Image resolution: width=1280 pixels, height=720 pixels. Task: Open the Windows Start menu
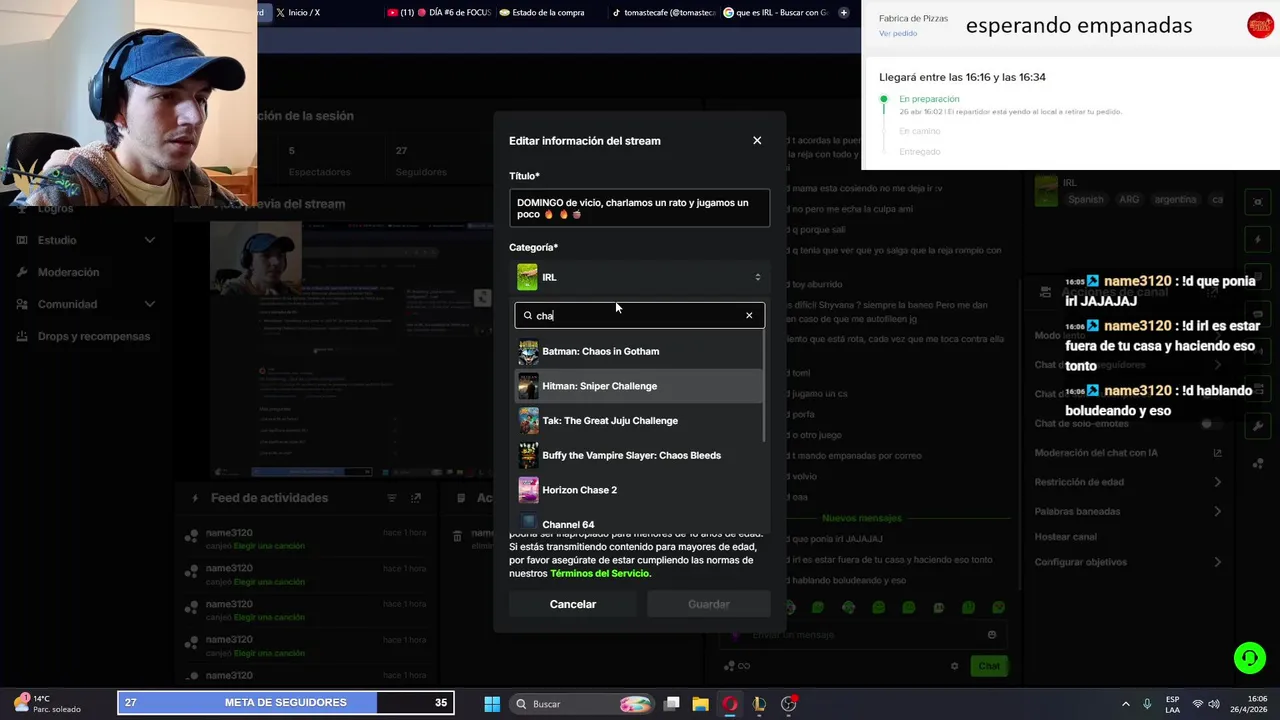click(x=492, y=704)
